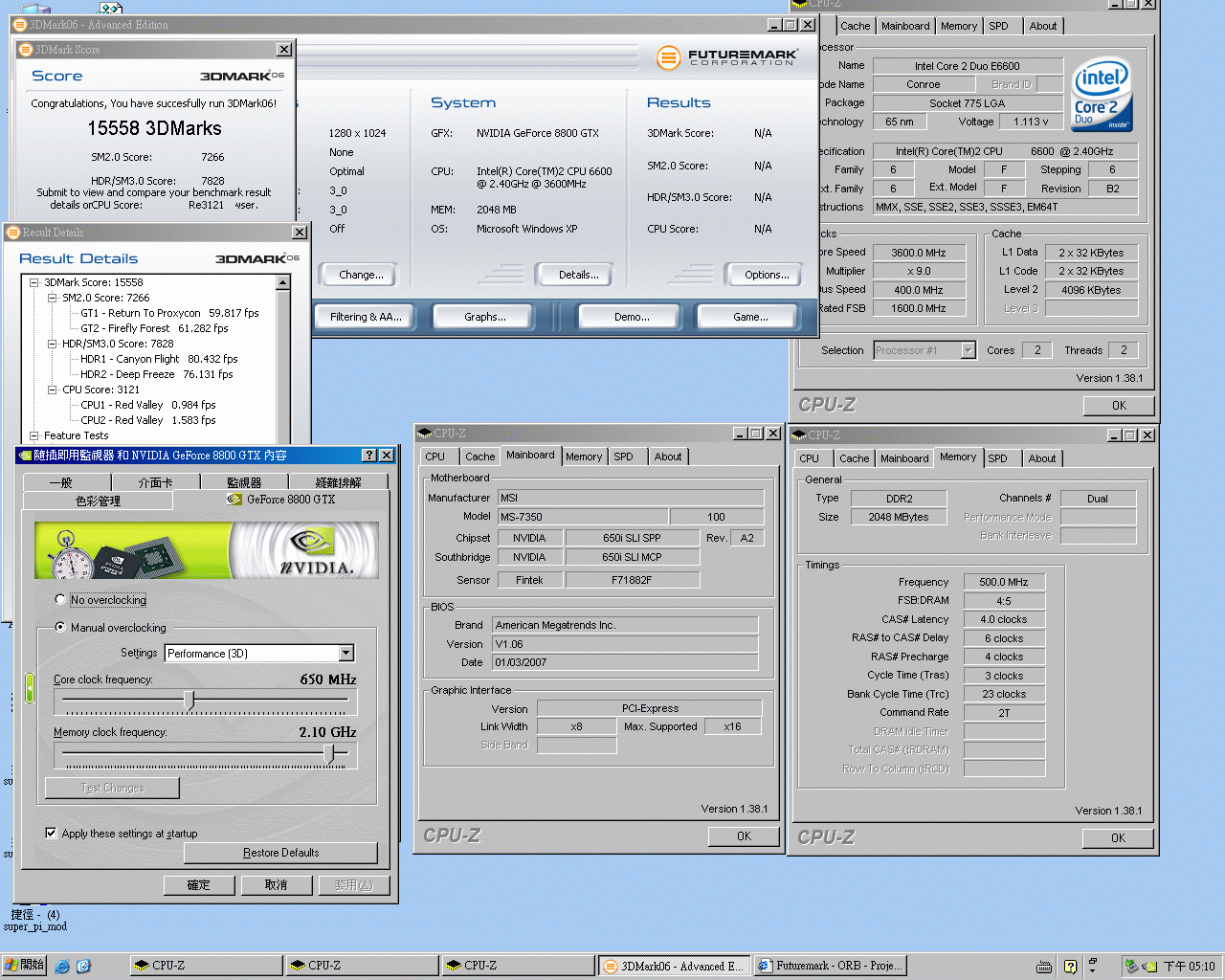Select the Manual overclocking radio button

60,627
